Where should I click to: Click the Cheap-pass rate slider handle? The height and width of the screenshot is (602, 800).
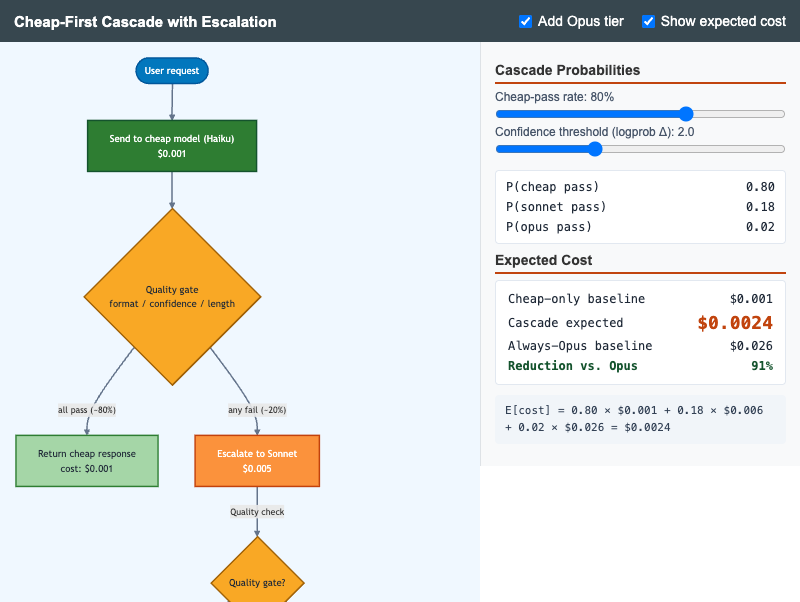(x=686, y=114)
